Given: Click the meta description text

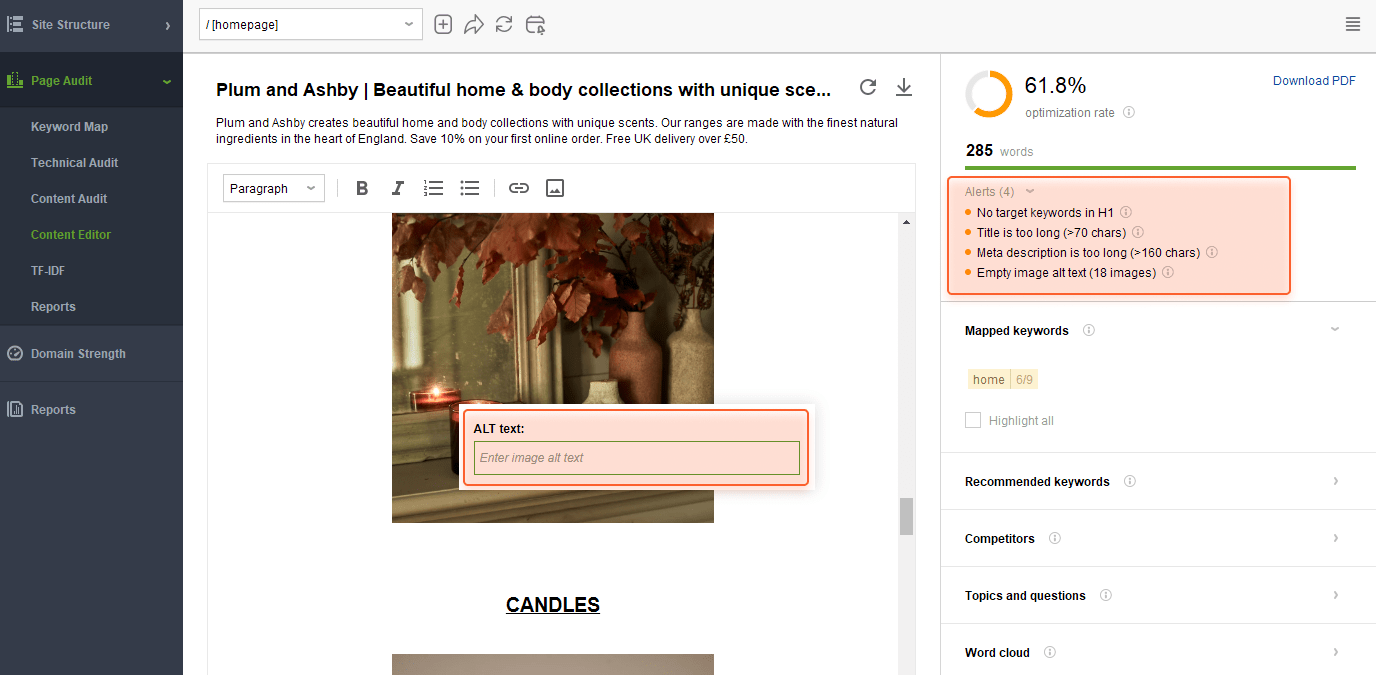Looking at the screenshot, I should point(557,131).
